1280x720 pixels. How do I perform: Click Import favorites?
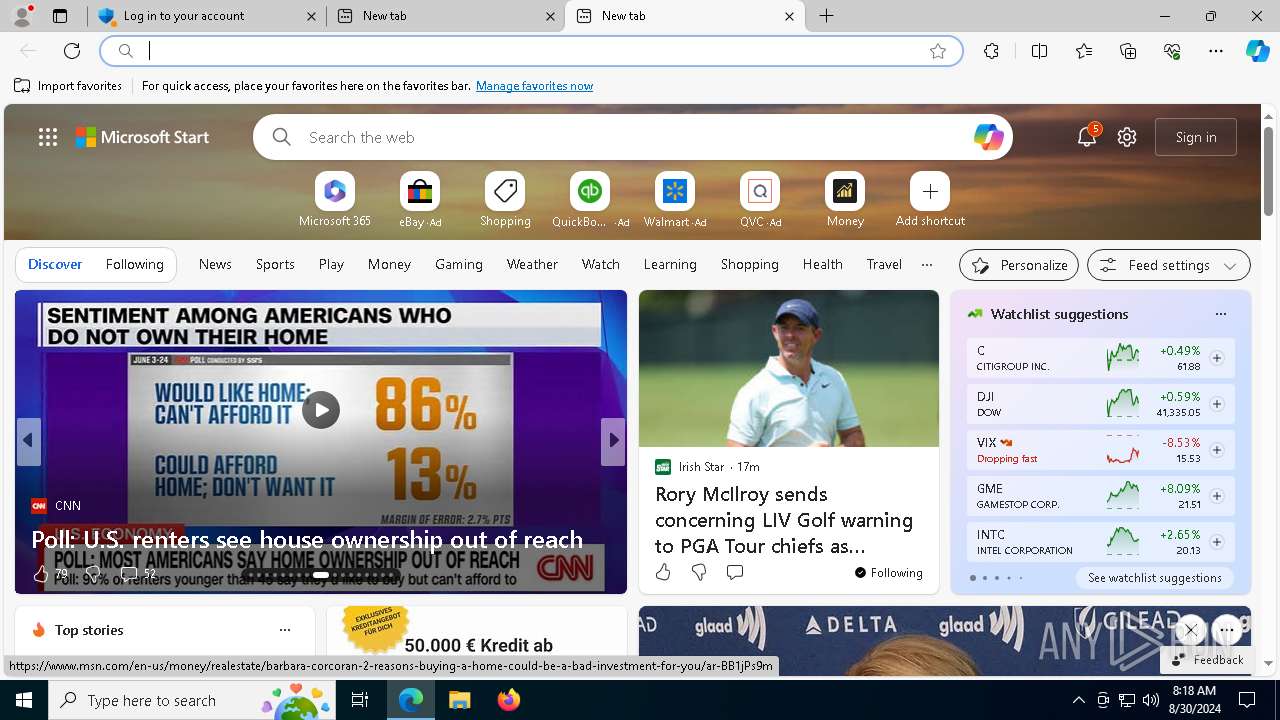tap(68, 86)
